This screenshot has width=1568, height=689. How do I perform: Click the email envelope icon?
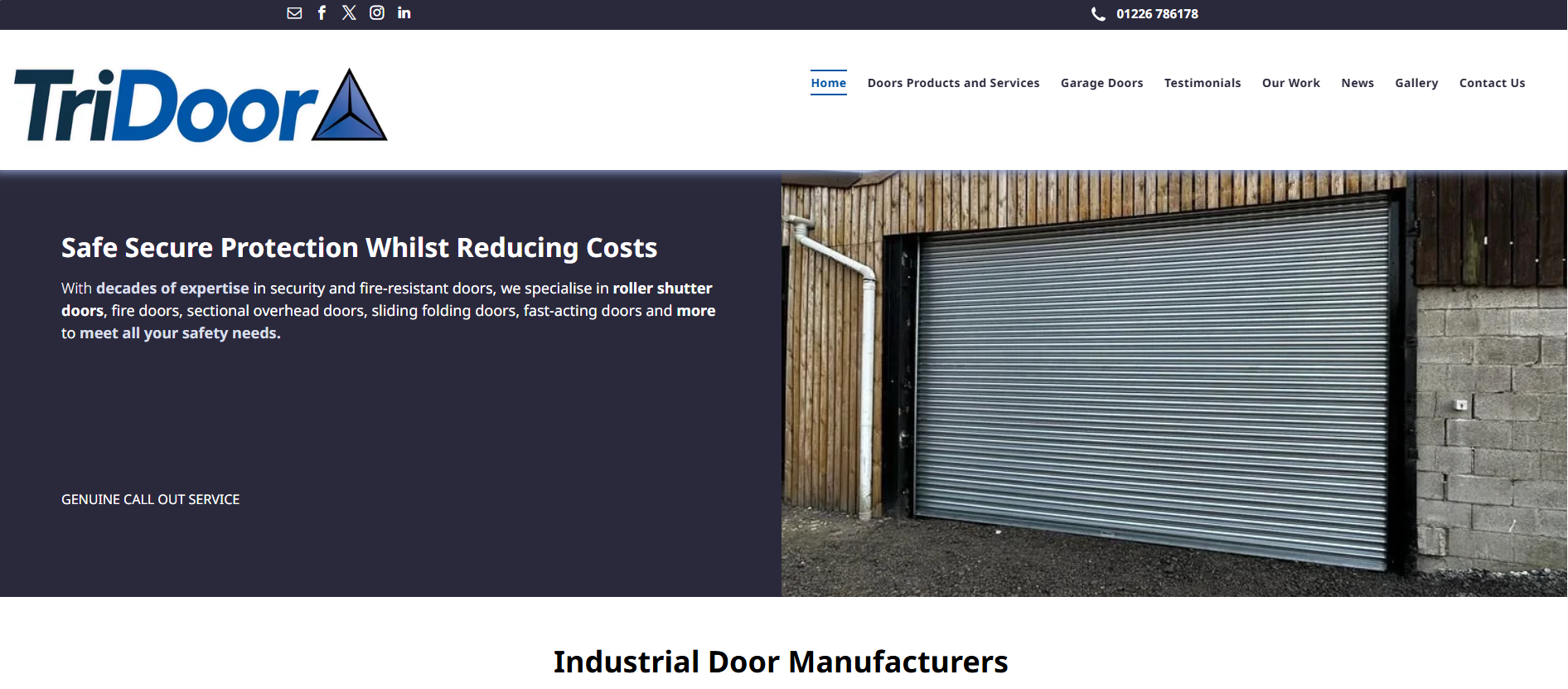coord(294,13)
